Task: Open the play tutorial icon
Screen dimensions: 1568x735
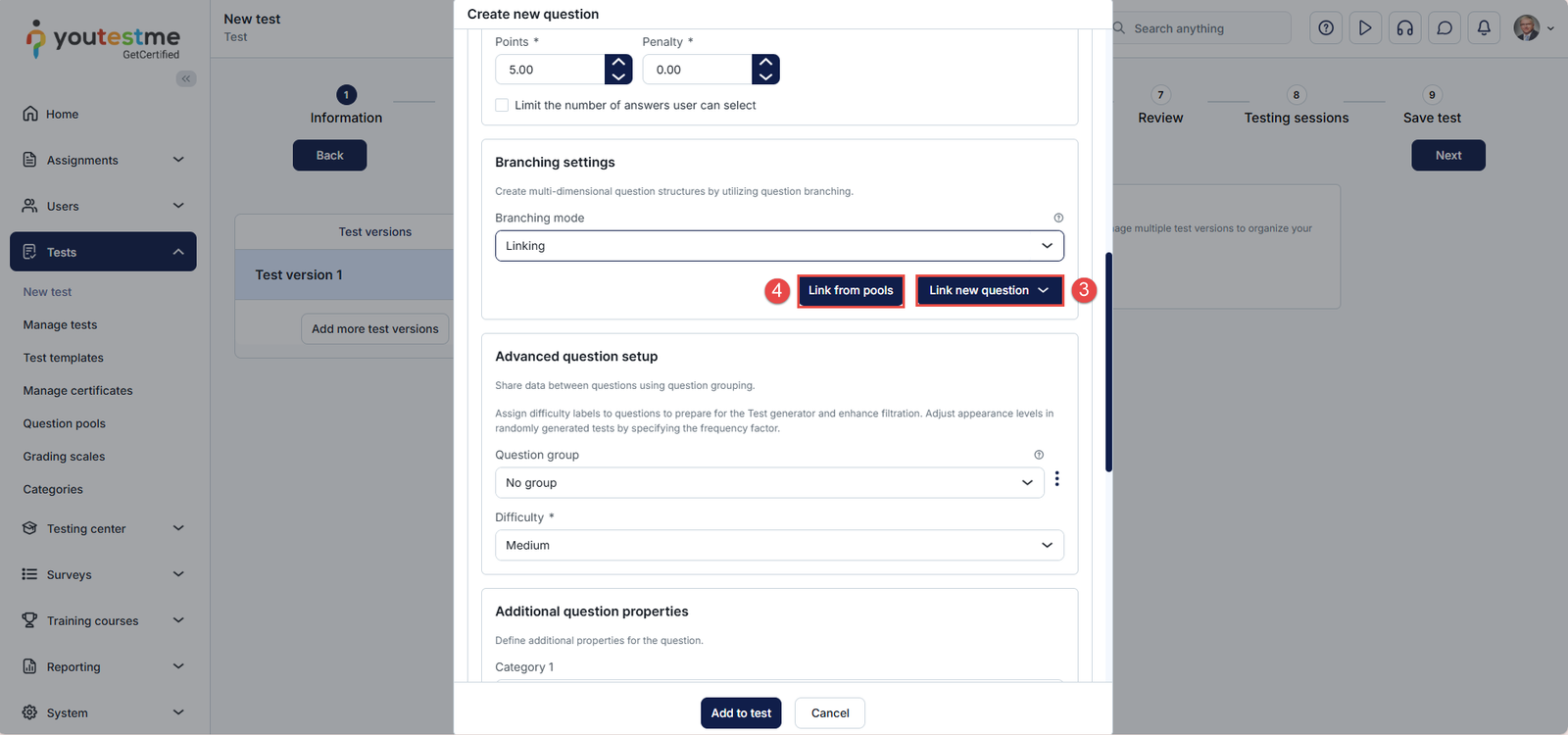Action: [1365, 28]
